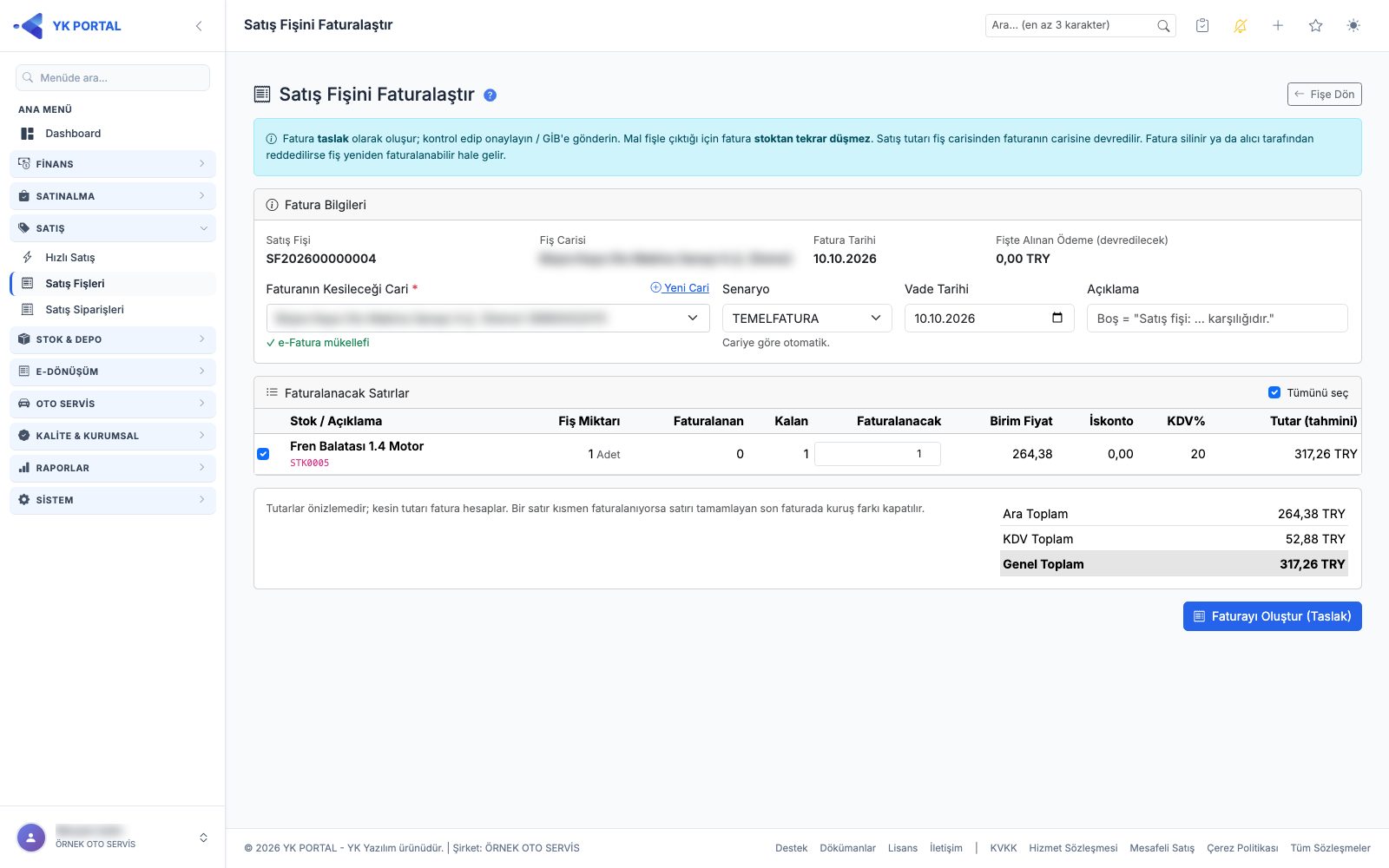Expand the FİNANS menu section
The width and height of the screenshot is (1389, 868).
coord(113,164)
